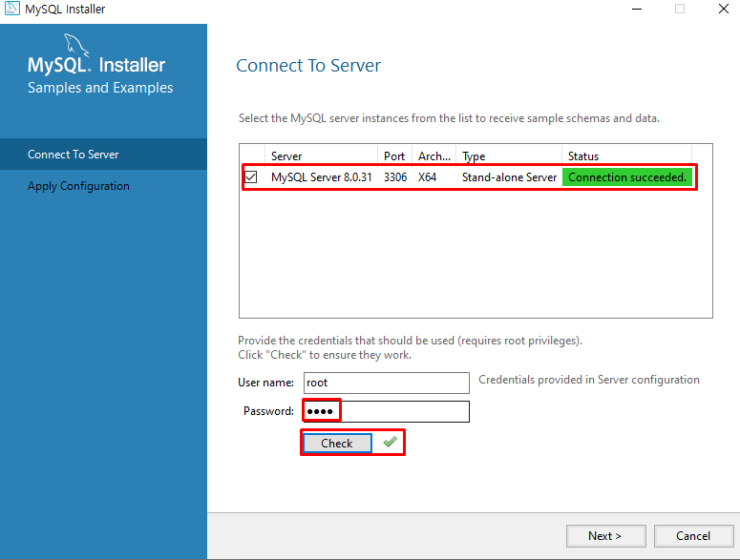Viewport: 740px width, 560px height.
Task: Click the green checkmark beside Check
Action: pyautogui.click(x=390, y=442)
